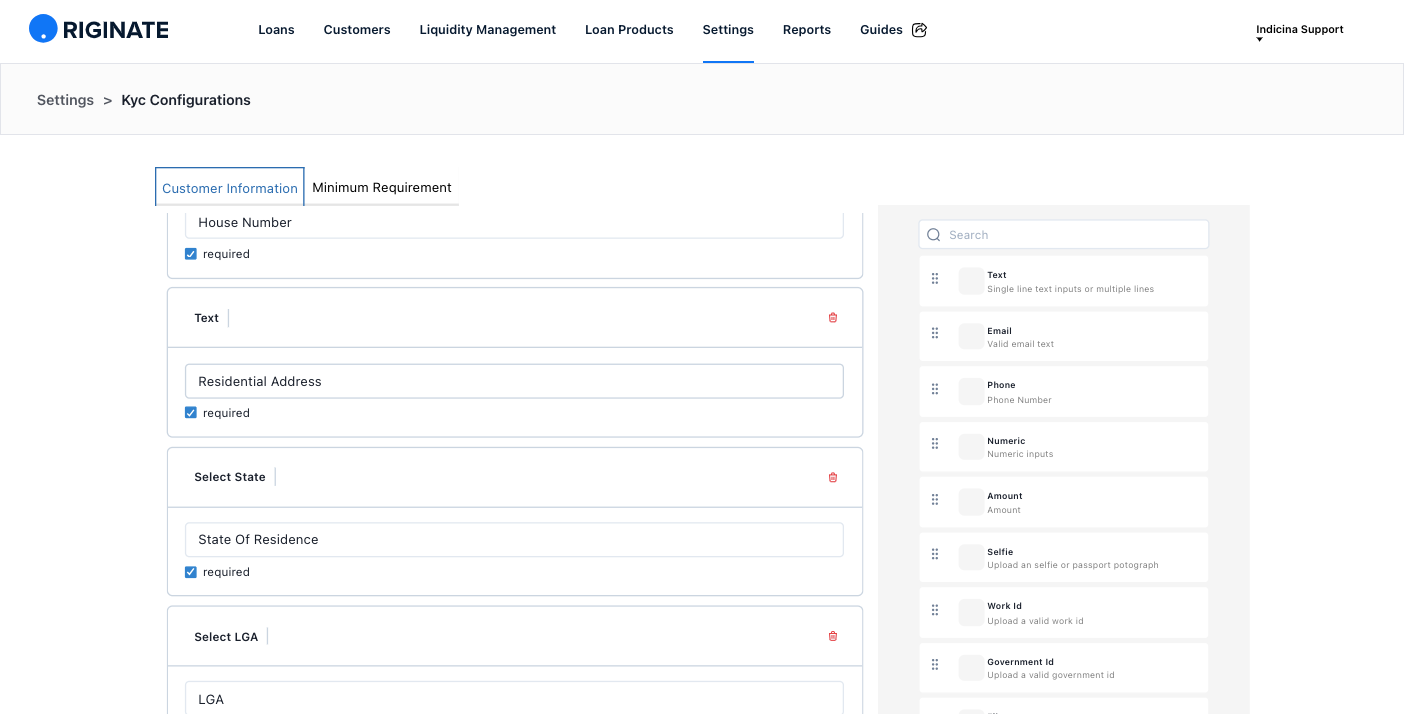Select the Text component name

(997, 275)
